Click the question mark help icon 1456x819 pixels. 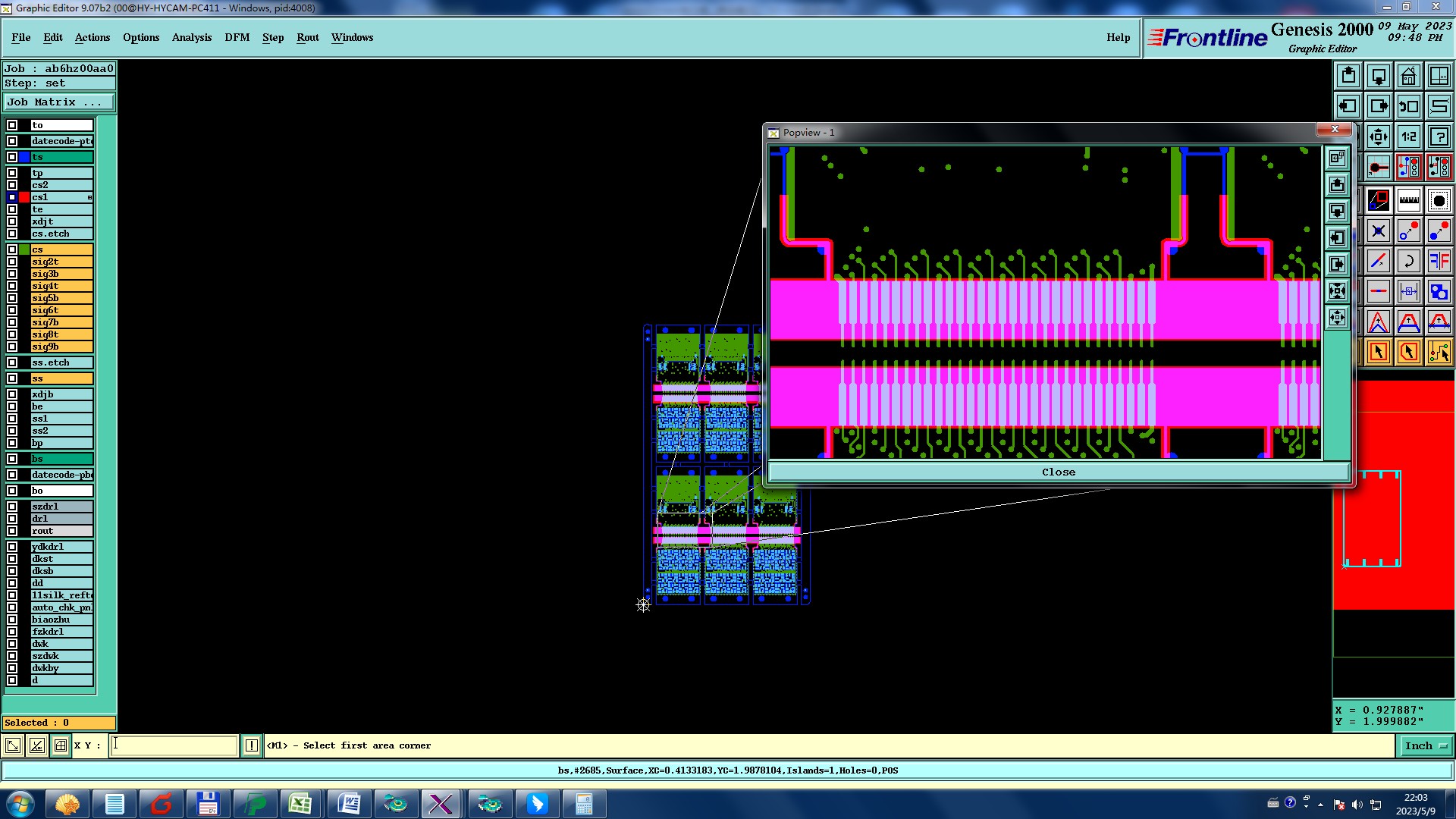click(x=1439, y=136)
